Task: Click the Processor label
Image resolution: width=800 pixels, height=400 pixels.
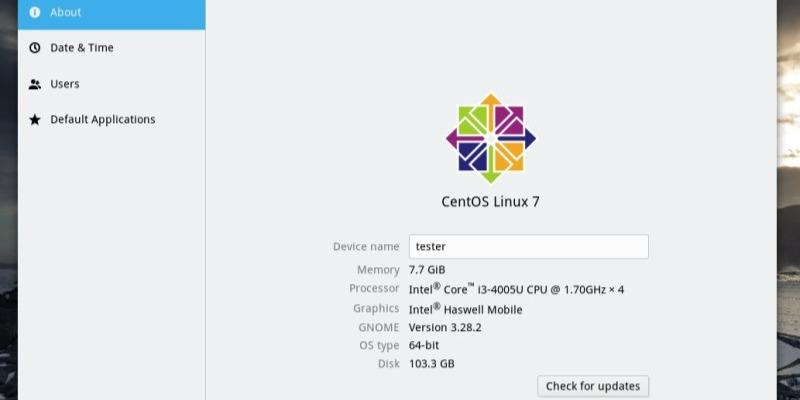Action: [374, 288]
